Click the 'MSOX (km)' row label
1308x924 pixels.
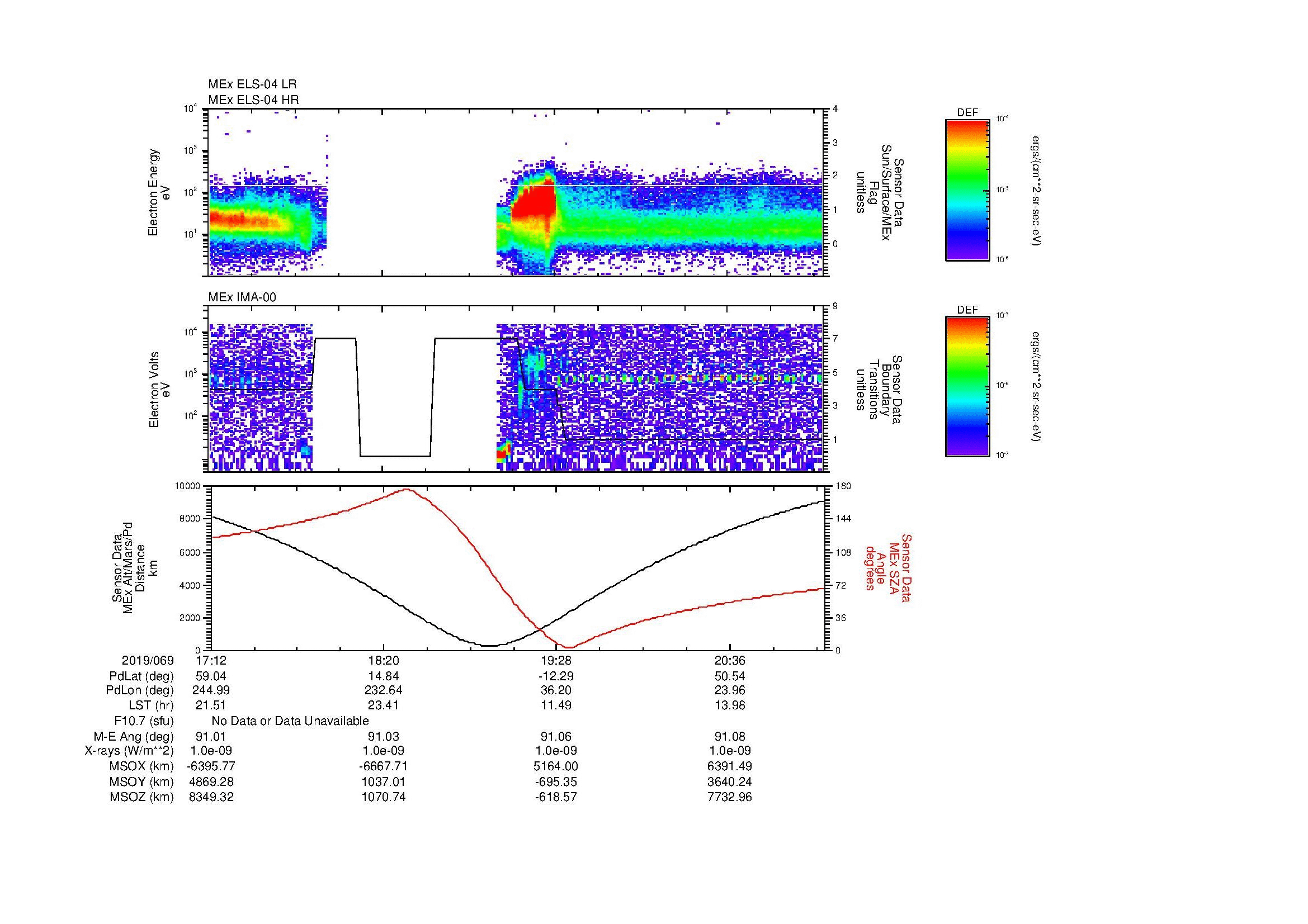click(x=141, y=766)
